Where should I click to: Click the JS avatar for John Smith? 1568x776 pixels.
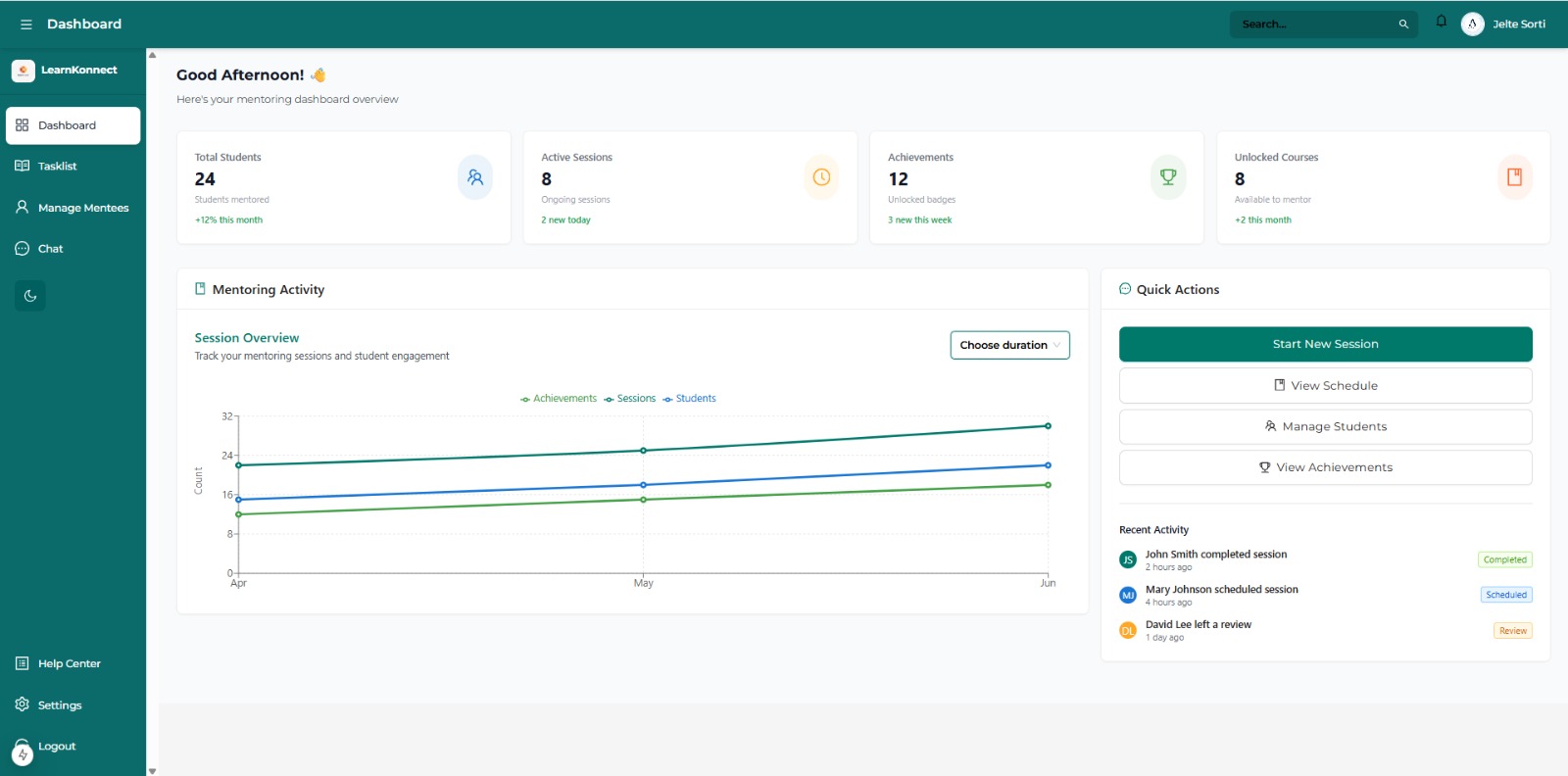tap(1128, 559)
